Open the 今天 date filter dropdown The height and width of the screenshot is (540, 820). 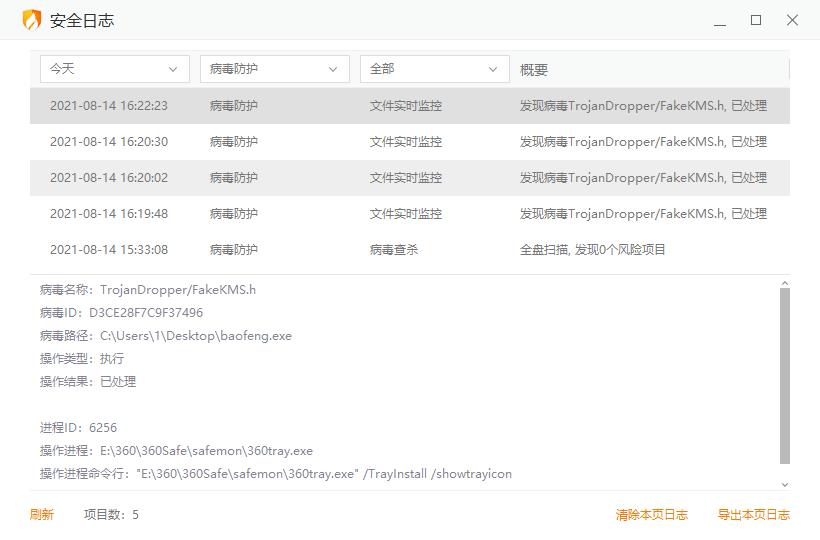click(115, 69)
